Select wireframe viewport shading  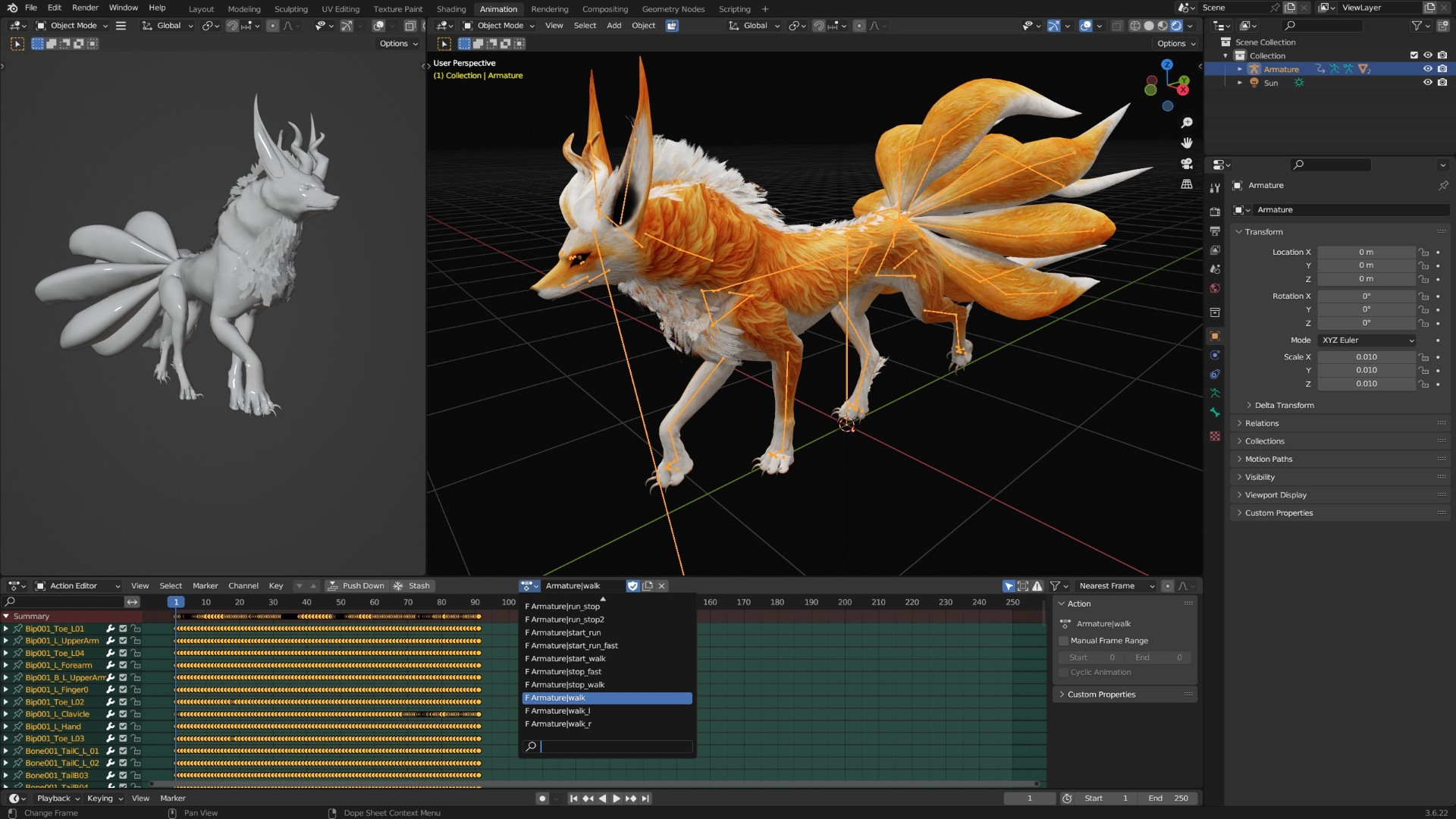click(1135, 26)
